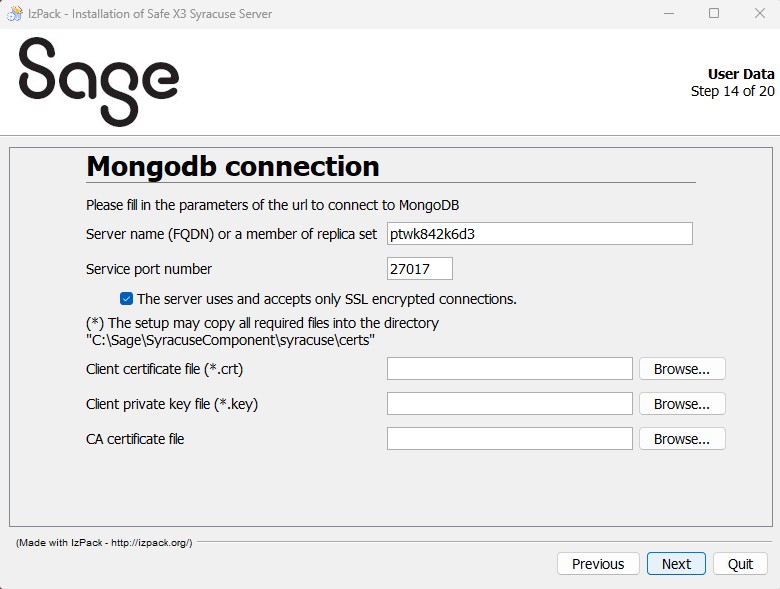780x589 pixels.
Task: Minimize the installer window
Action: click(667, 14)
